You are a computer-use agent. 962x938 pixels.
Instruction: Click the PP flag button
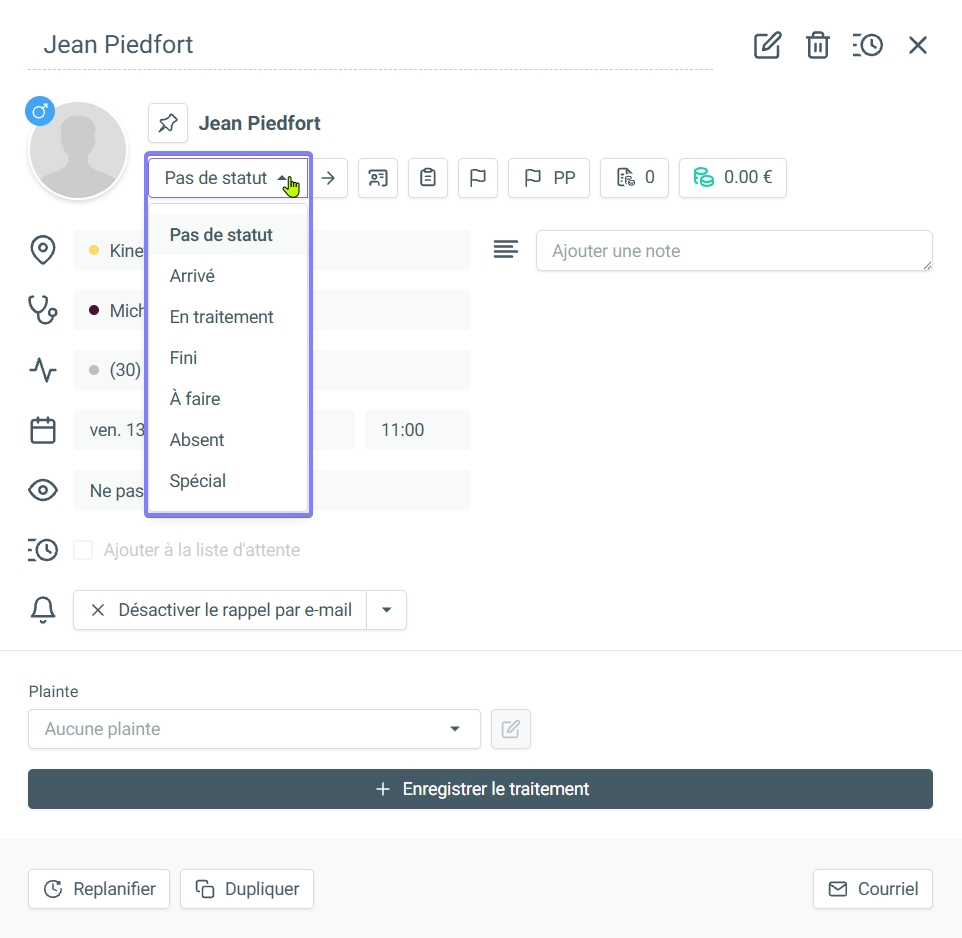pos(549,178)
